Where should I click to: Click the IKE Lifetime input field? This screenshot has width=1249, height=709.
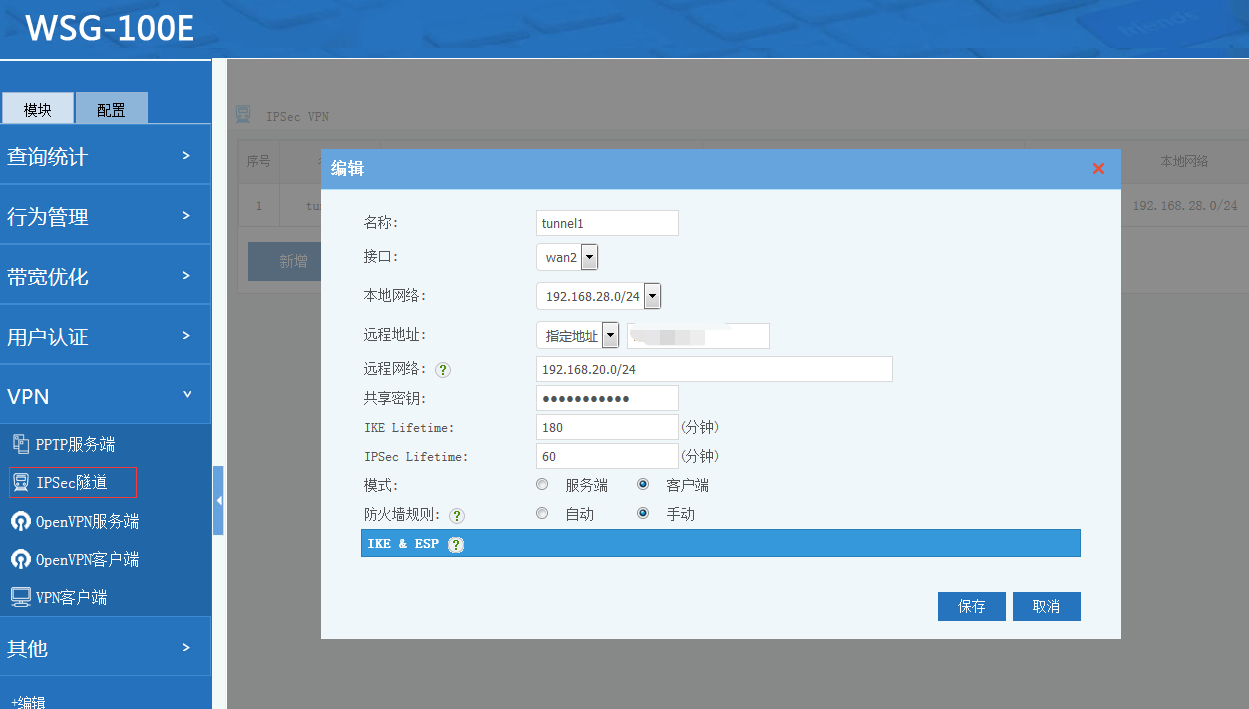point(607,427)
